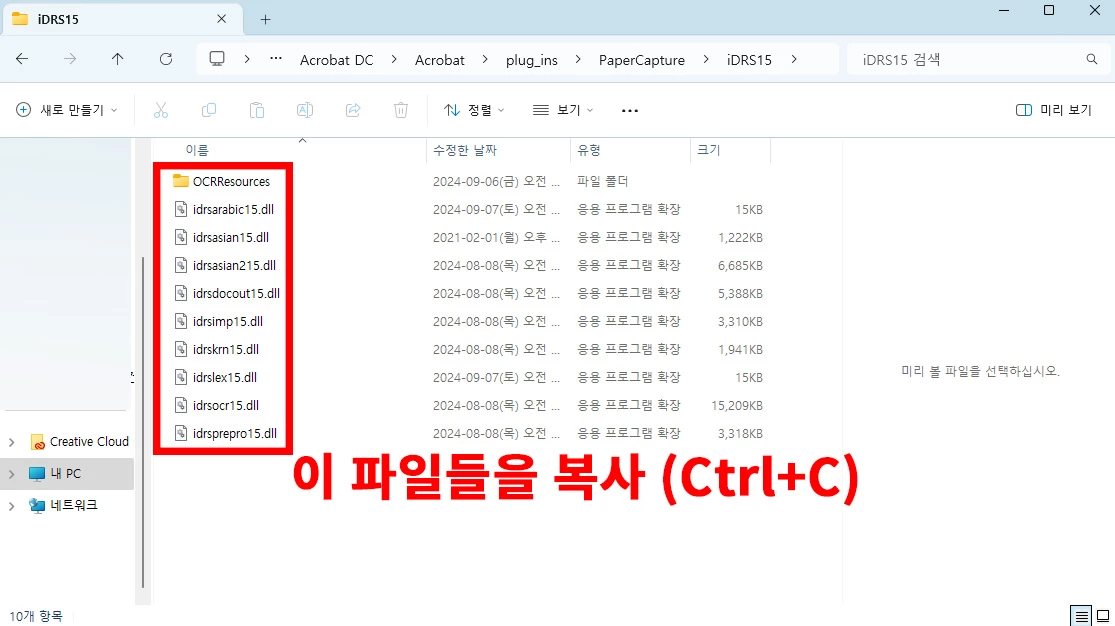Open the 새로 만들기 dropdown
The height and width of the screenshot is (626, 1115).
(67, 110)
